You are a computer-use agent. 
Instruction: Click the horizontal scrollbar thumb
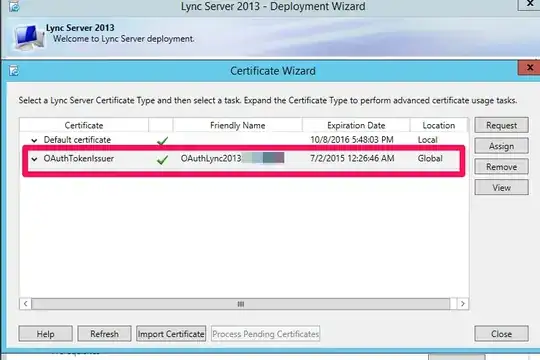241,304
